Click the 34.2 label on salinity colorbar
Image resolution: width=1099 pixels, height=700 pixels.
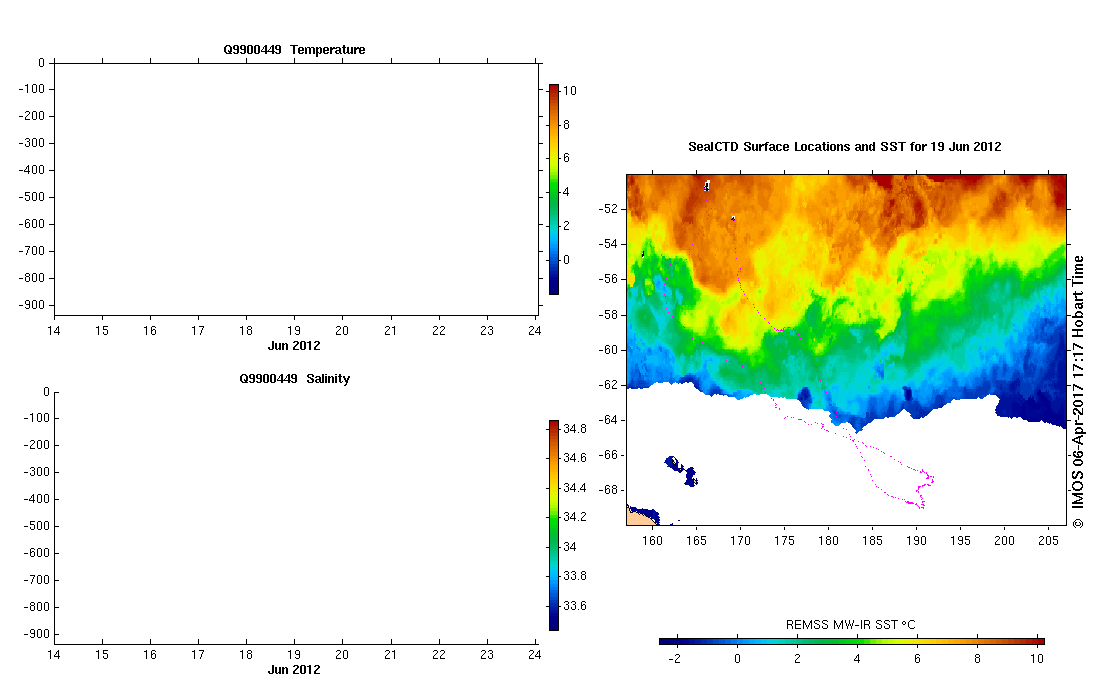click(575, 516)
